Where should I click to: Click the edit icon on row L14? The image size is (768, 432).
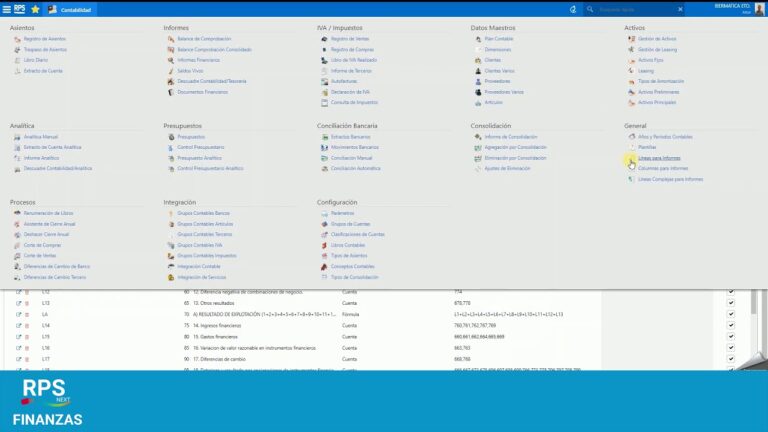(x=18, y=325)
